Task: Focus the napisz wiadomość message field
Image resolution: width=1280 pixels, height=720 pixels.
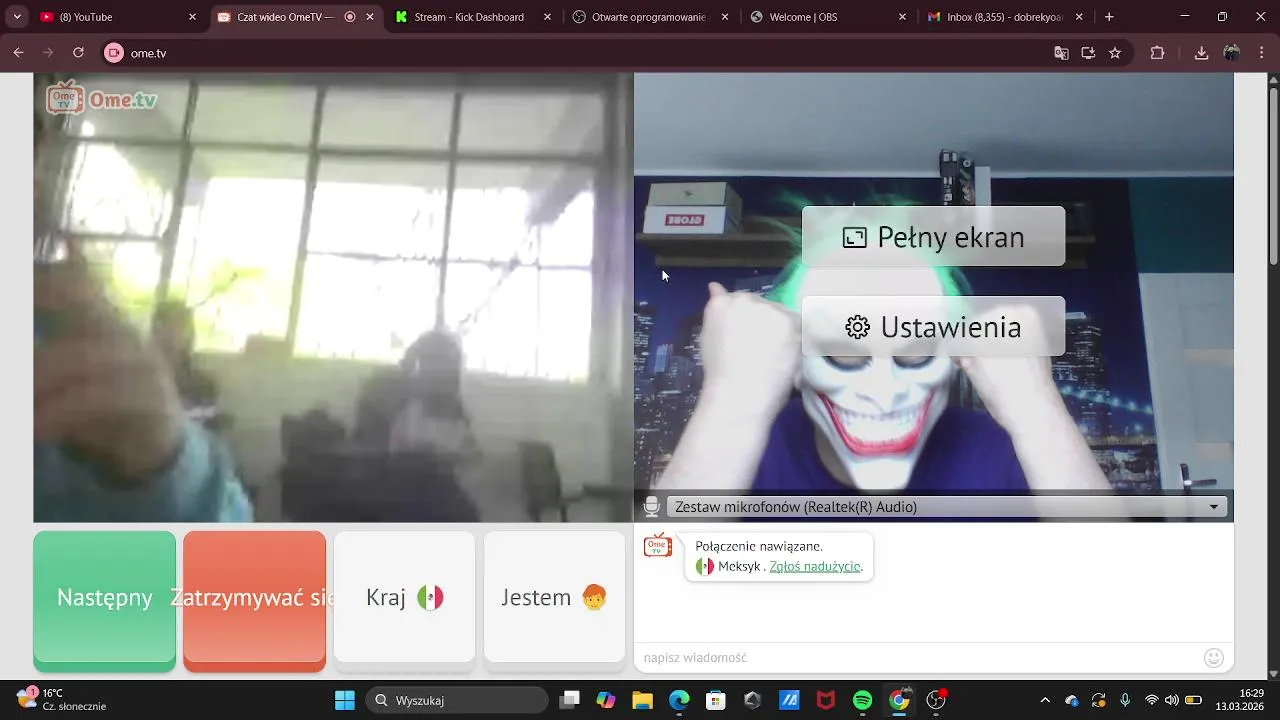Action: (915, 657)
